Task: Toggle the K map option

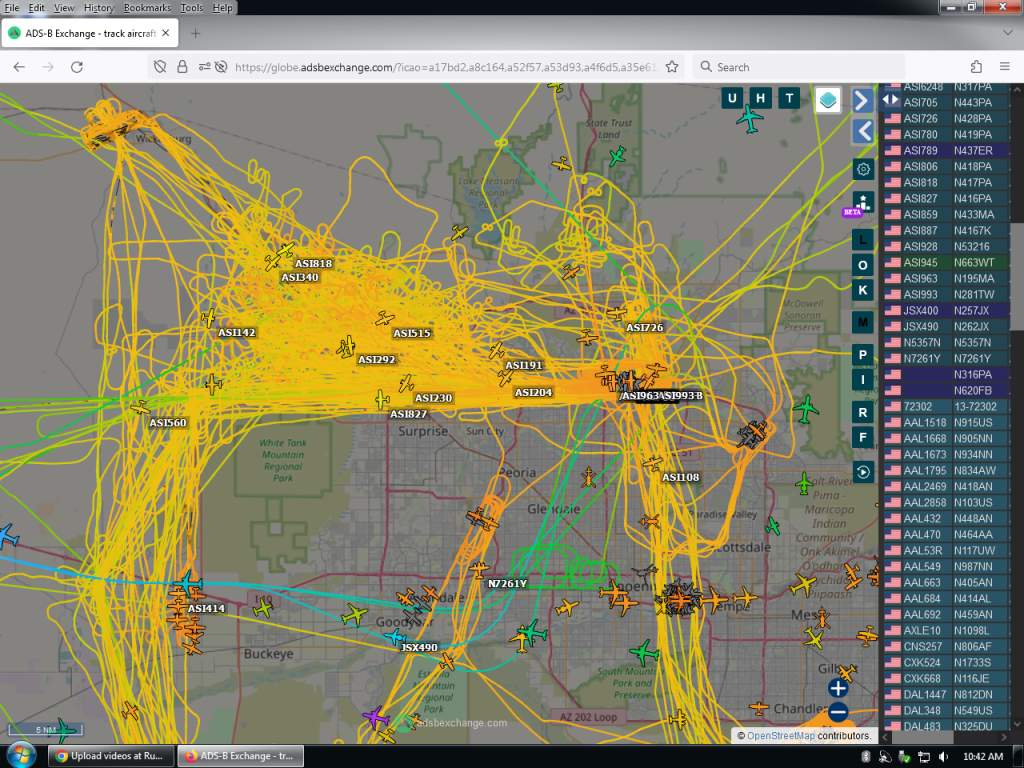Action: (863, 290)
